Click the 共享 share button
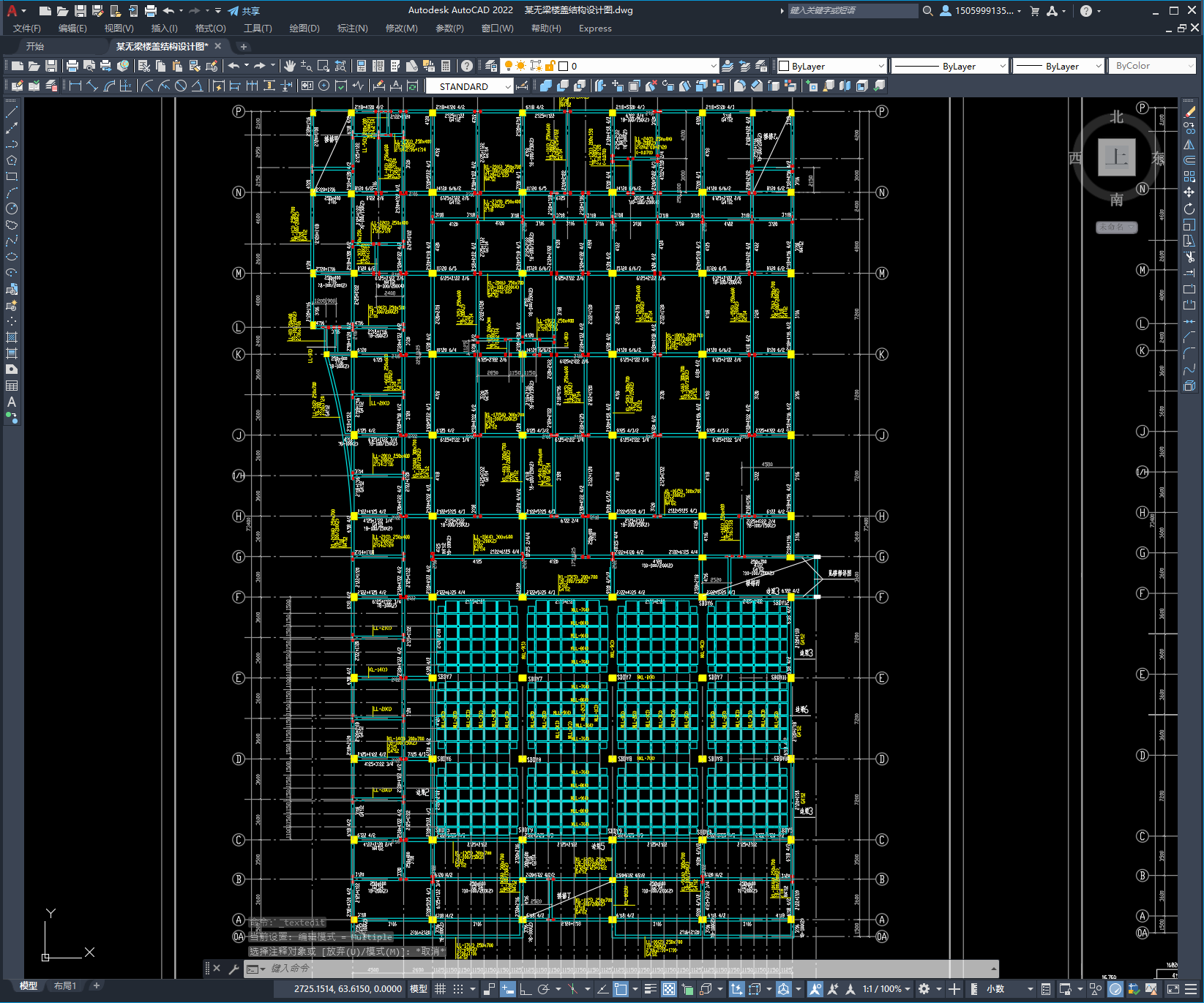 (x=244, y=11)
